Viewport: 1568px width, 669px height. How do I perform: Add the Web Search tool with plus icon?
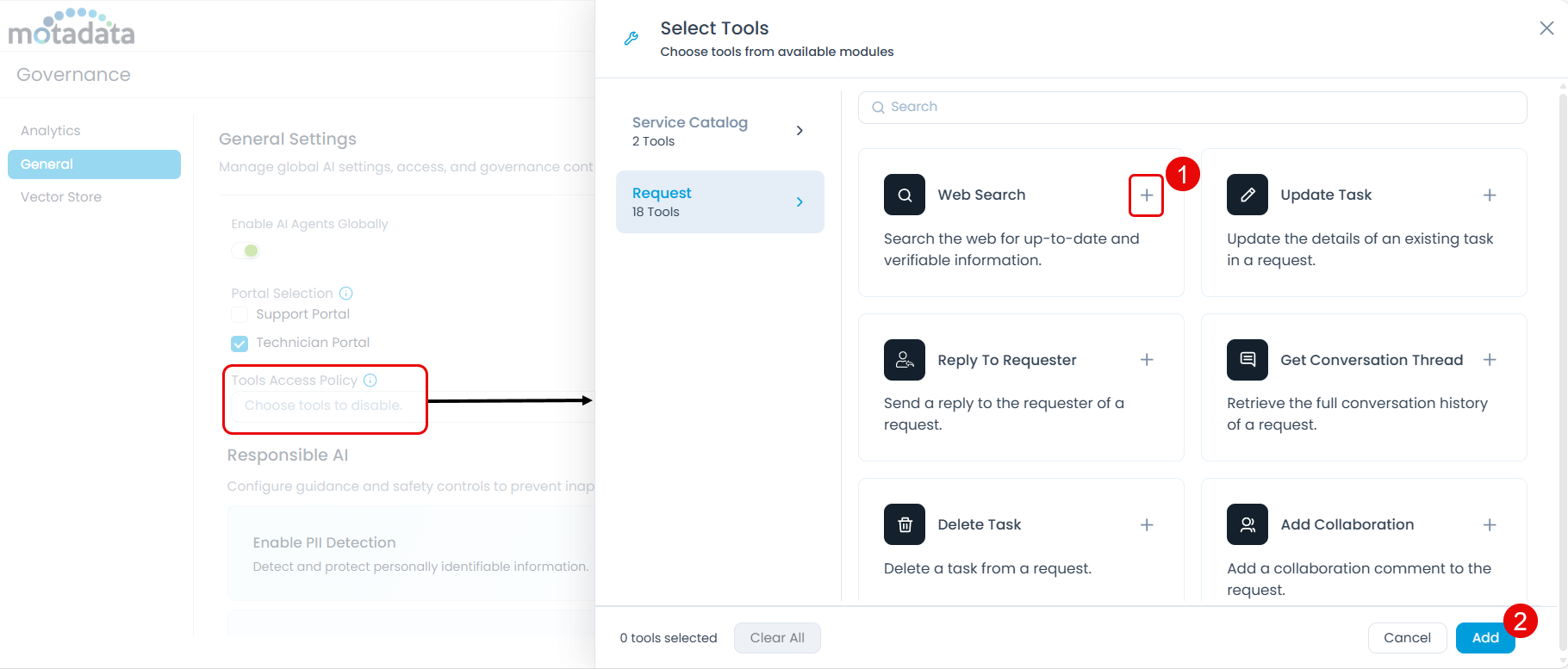(1146, 195)
